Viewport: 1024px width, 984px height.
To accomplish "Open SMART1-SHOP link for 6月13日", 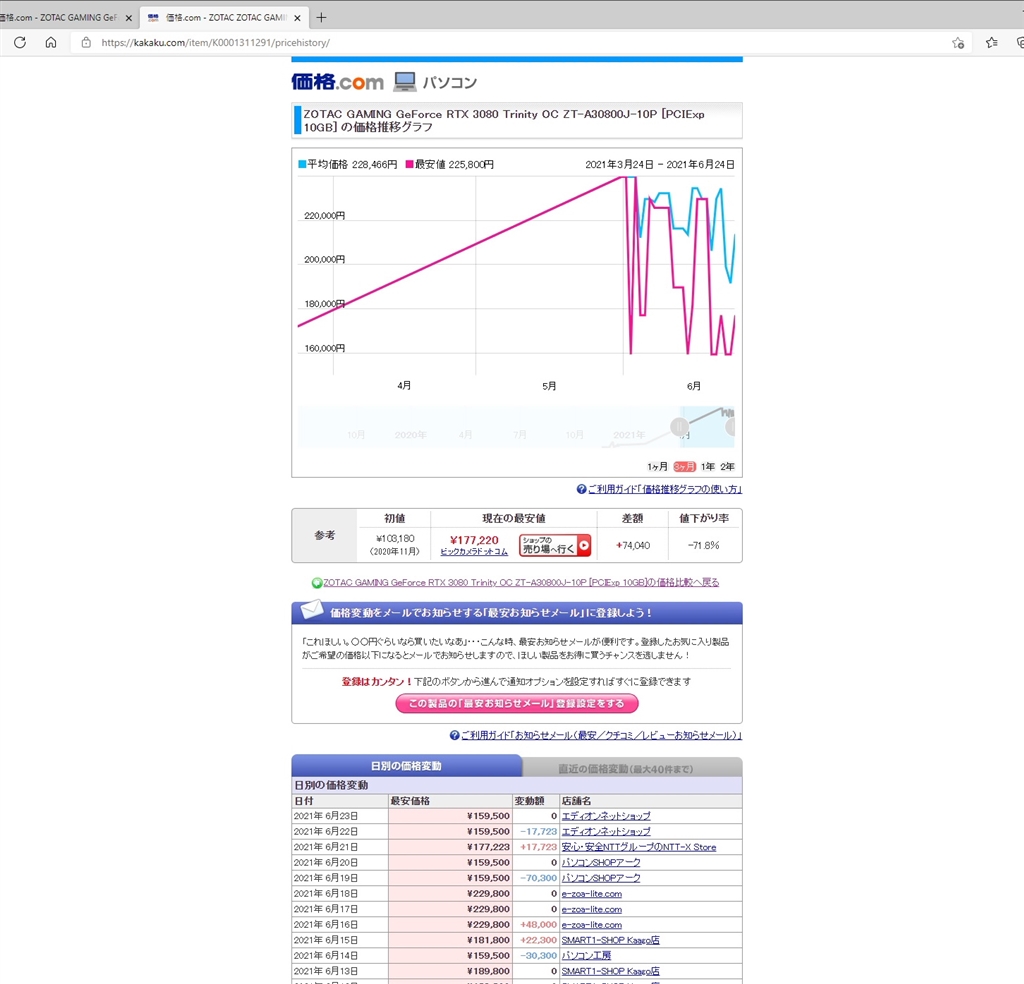I will click(611, 972).
